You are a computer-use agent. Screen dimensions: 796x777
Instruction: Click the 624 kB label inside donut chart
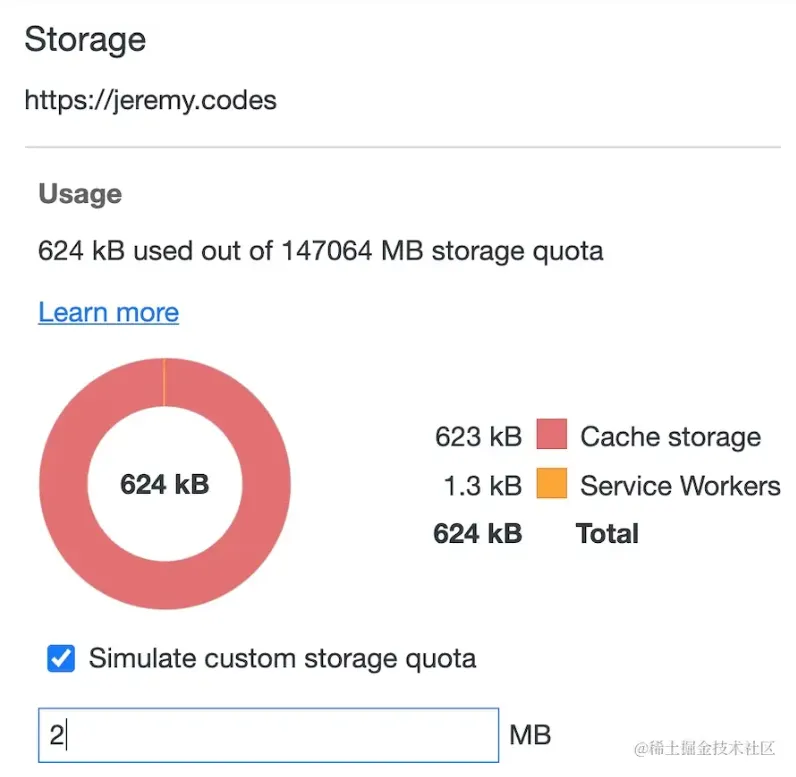tap(165, 485)
